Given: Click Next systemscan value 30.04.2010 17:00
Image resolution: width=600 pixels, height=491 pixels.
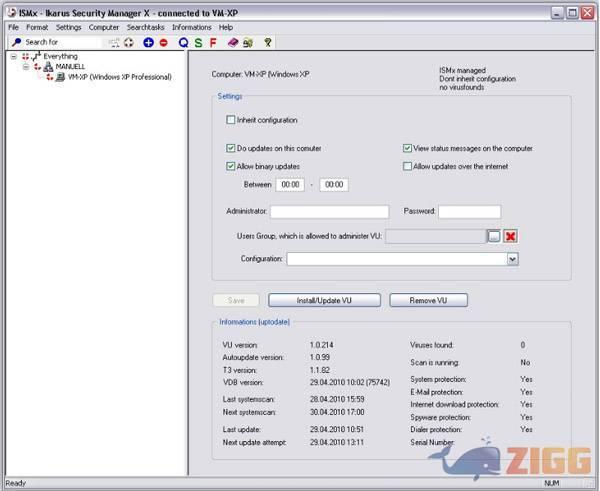Looking at the screenshot, I should (337, 412).
